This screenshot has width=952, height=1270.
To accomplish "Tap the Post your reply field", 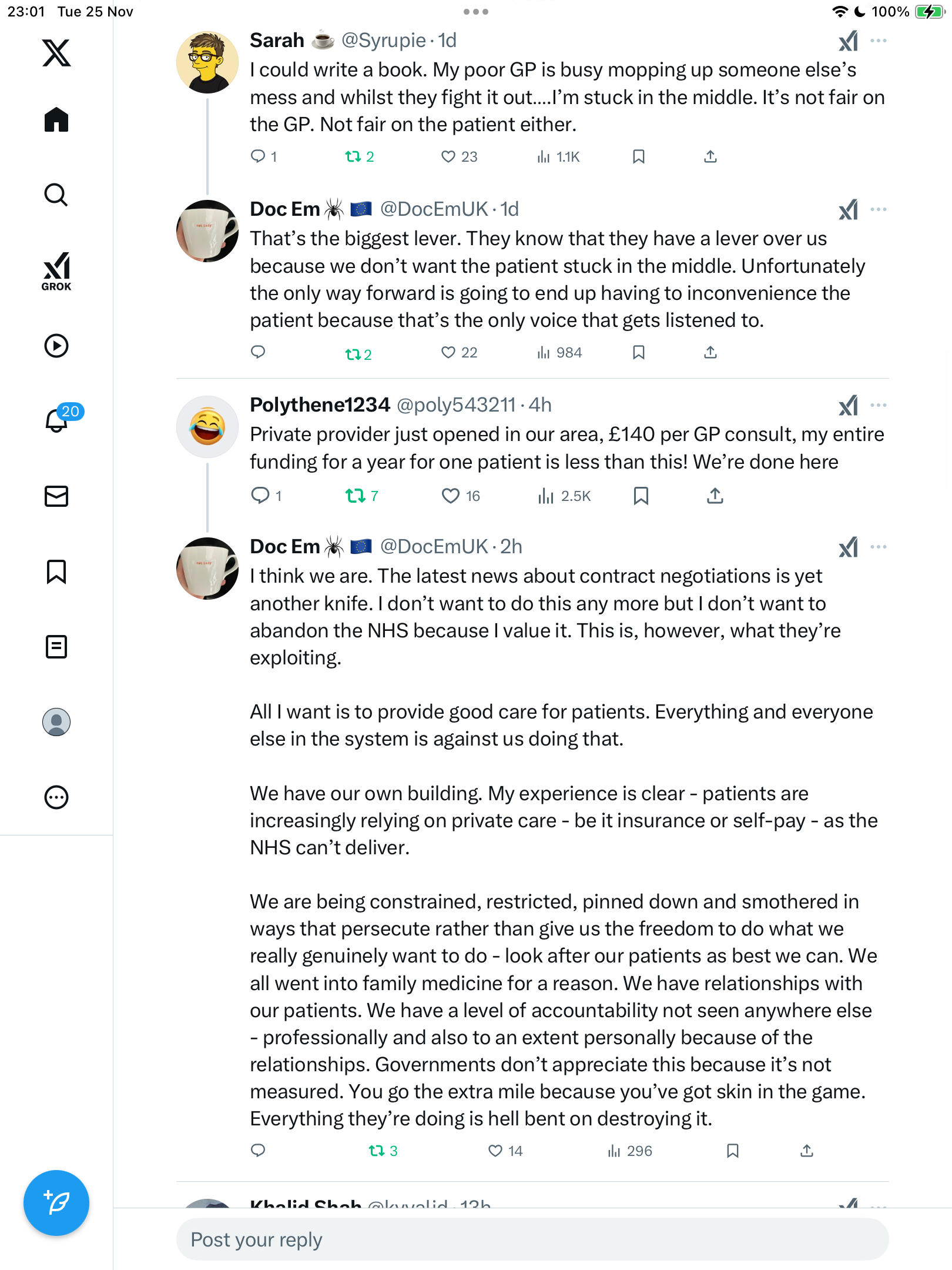I will click(x=532, y=1239).
